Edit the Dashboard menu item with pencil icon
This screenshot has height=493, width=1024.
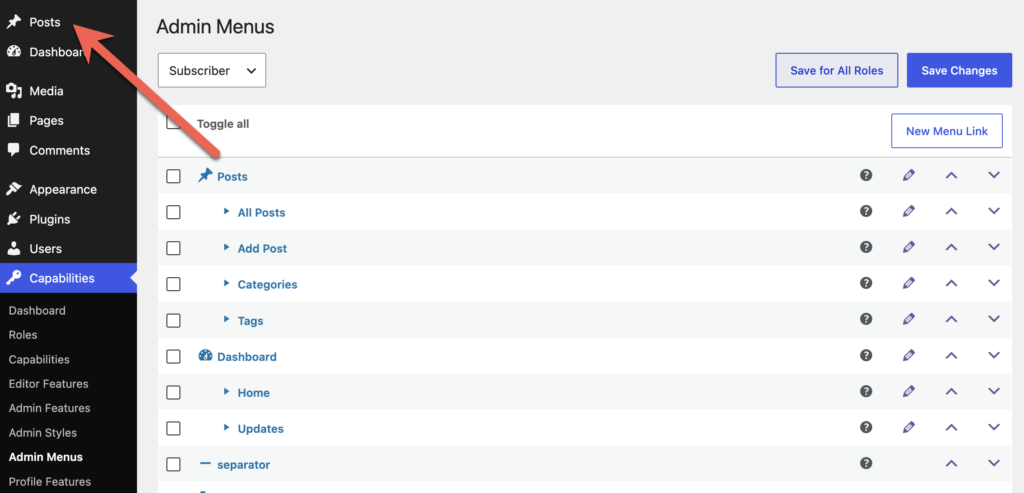pyautogui.click(x=909, y=355)
